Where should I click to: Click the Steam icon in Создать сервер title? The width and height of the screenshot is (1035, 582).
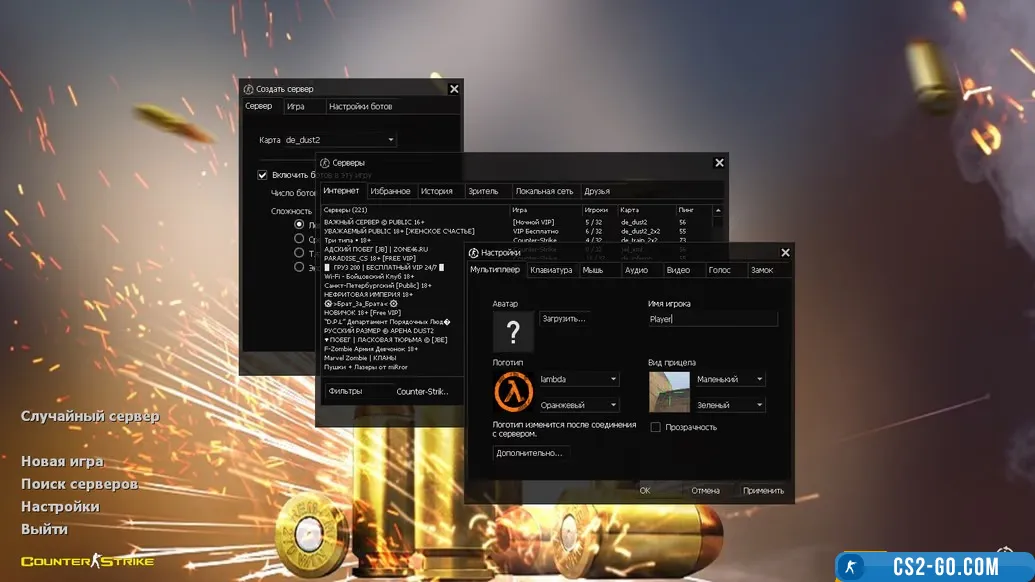pyautogui.click(x=249, y=89)
